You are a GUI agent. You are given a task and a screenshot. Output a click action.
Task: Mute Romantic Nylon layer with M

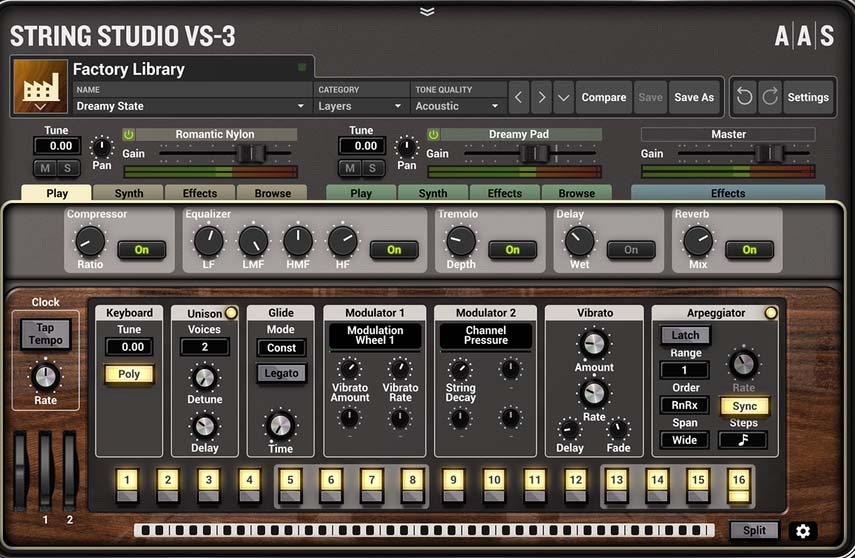(45, 169)
